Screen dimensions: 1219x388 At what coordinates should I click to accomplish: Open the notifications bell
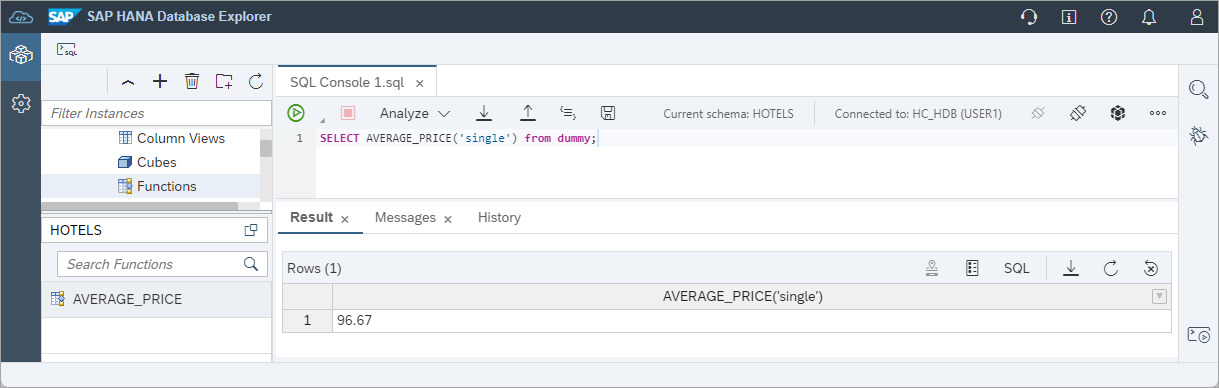pos(1149,17)
